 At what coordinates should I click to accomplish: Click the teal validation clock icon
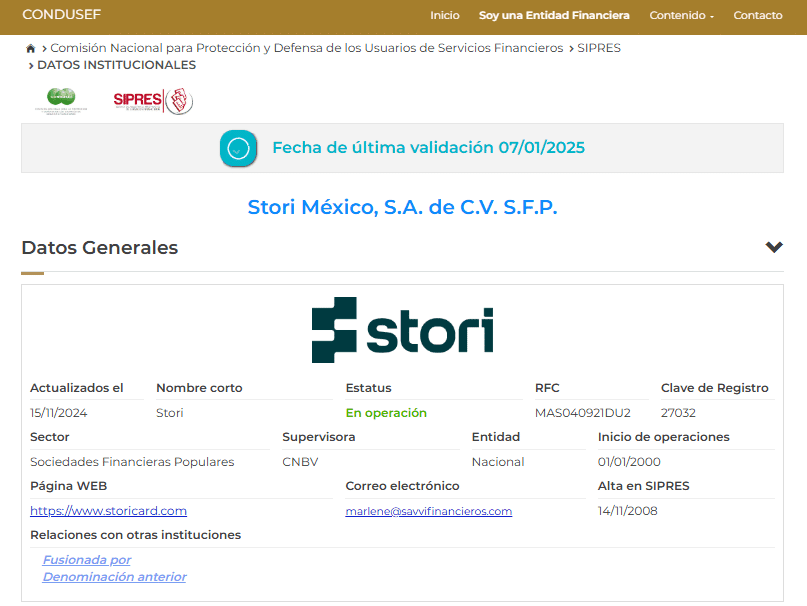[238, 148]
